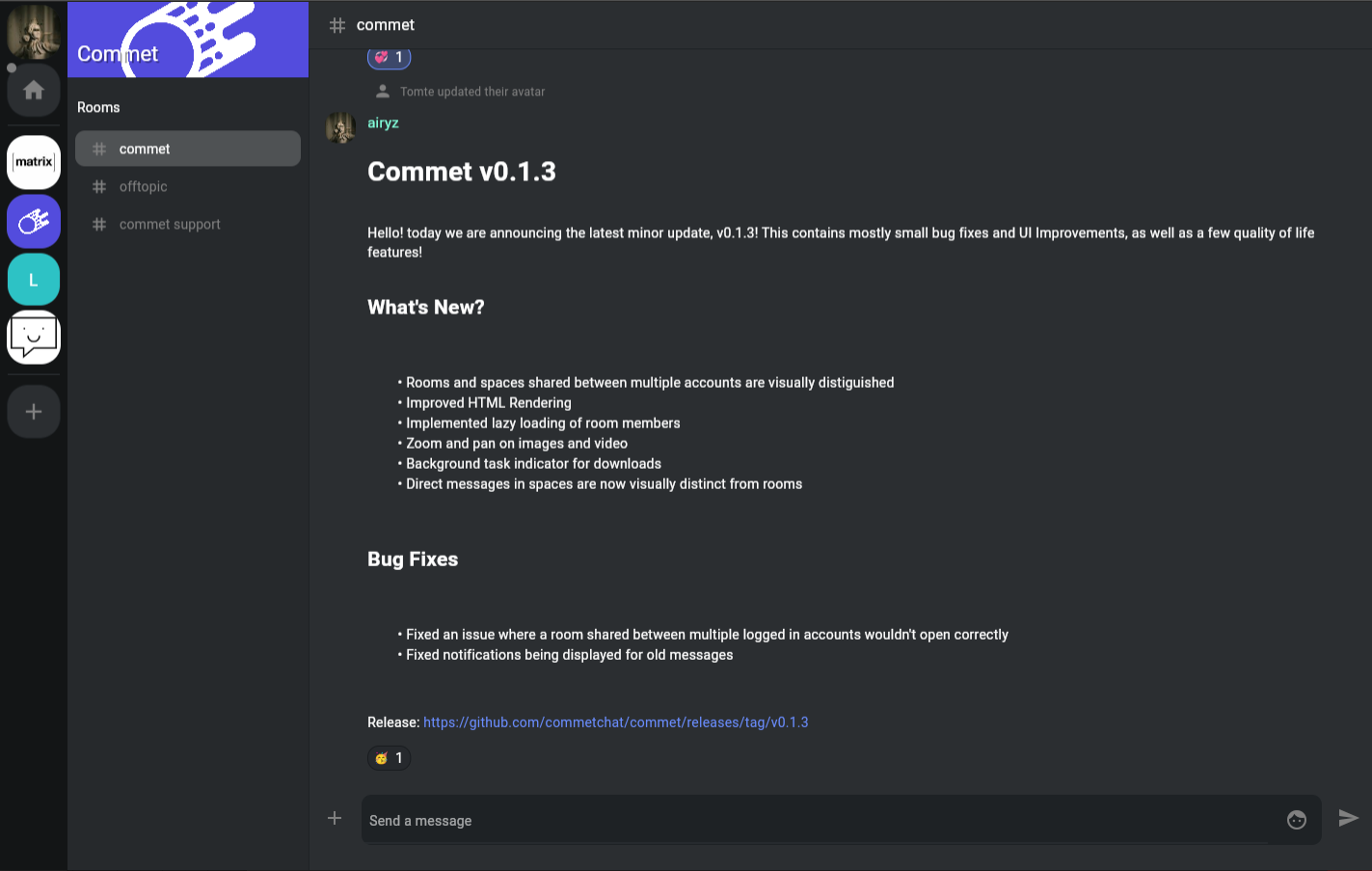Open the Home space icon
Screen dimensions: 1372x871
click(34, 91)
